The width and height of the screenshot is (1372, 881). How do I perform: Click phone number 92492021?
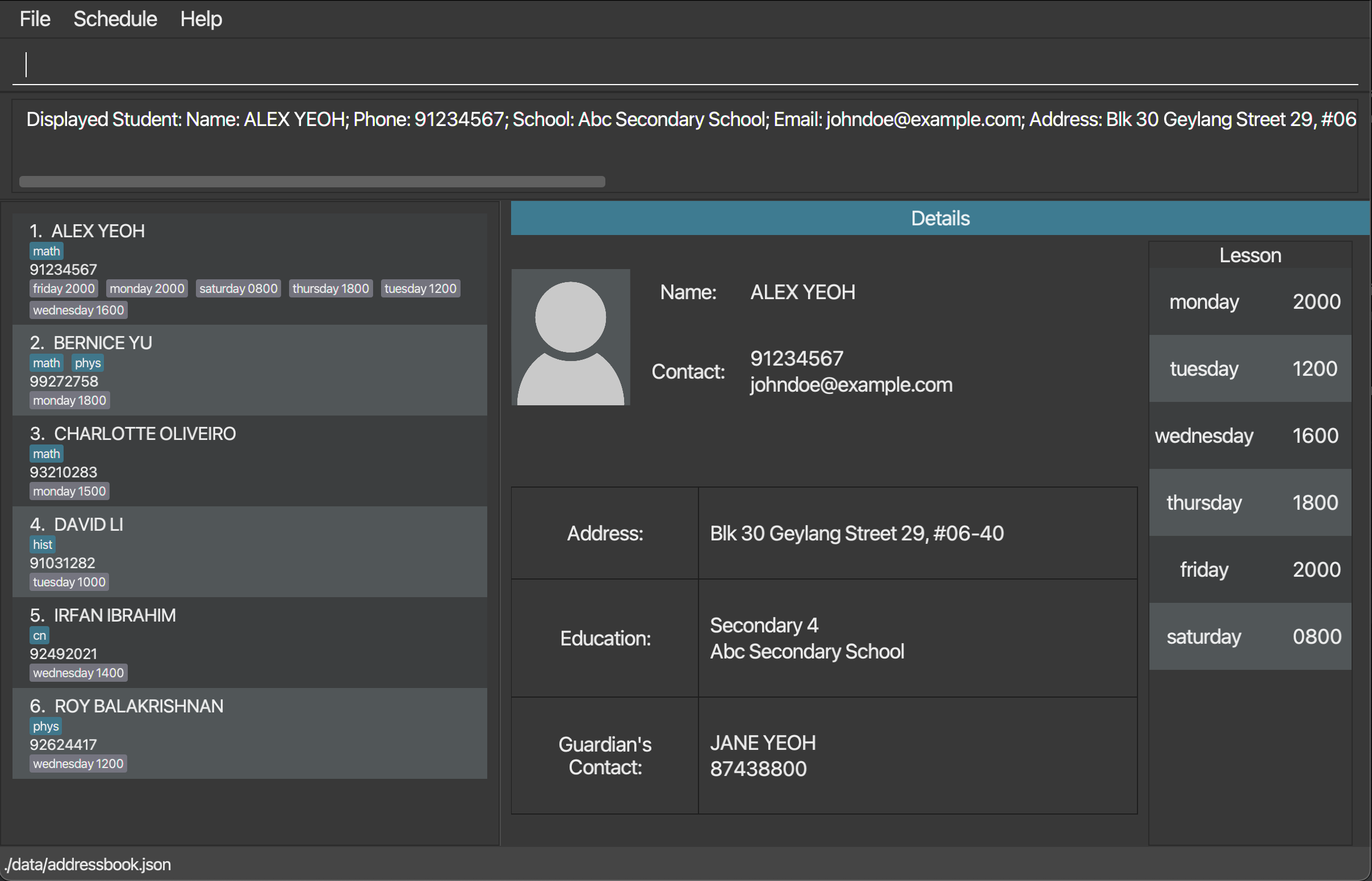pos(64,654)
